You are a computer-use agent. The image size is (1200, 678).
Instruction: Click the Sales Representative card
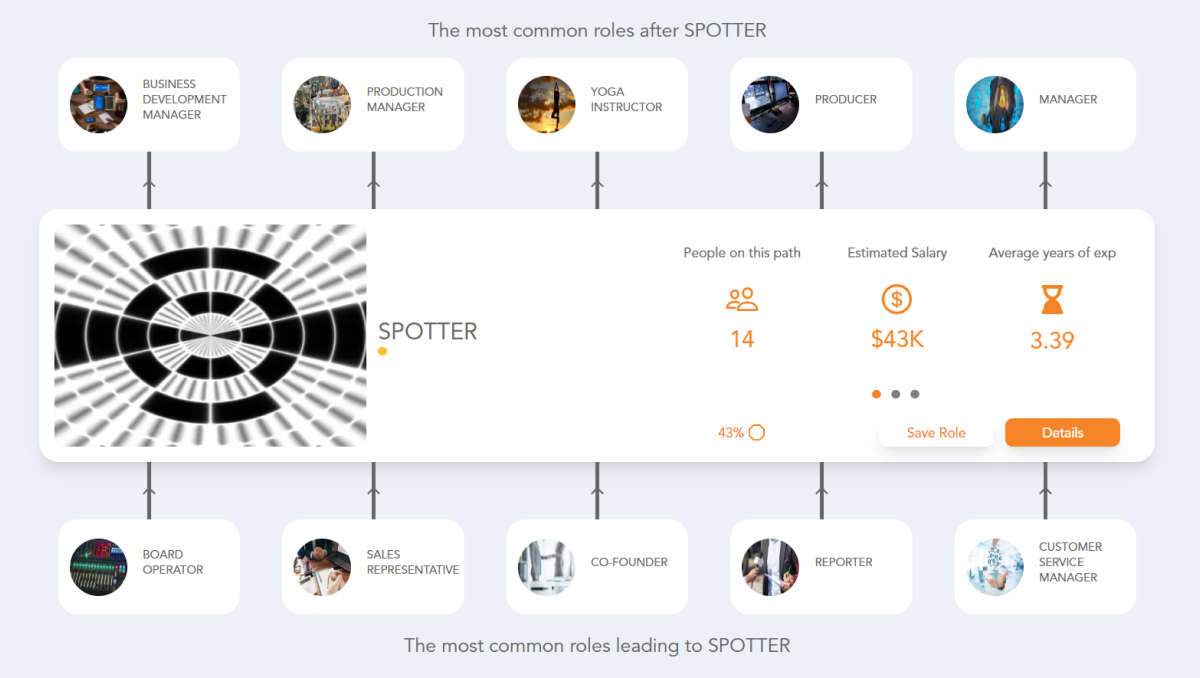pos(372,566)
